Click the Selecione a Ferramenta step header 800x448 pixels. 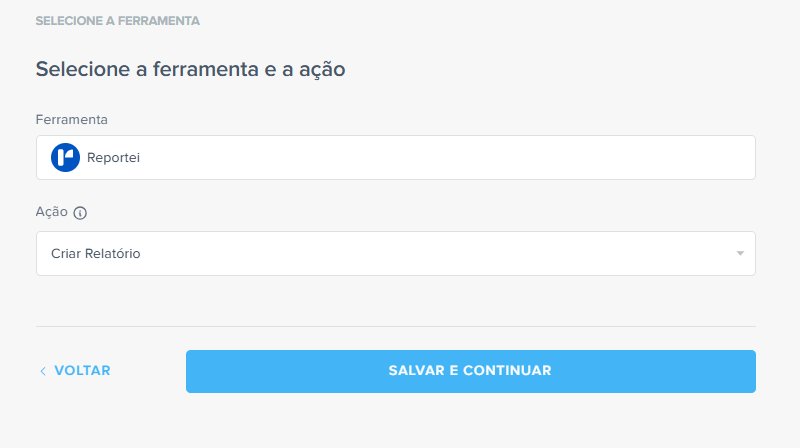coord(117,20)
